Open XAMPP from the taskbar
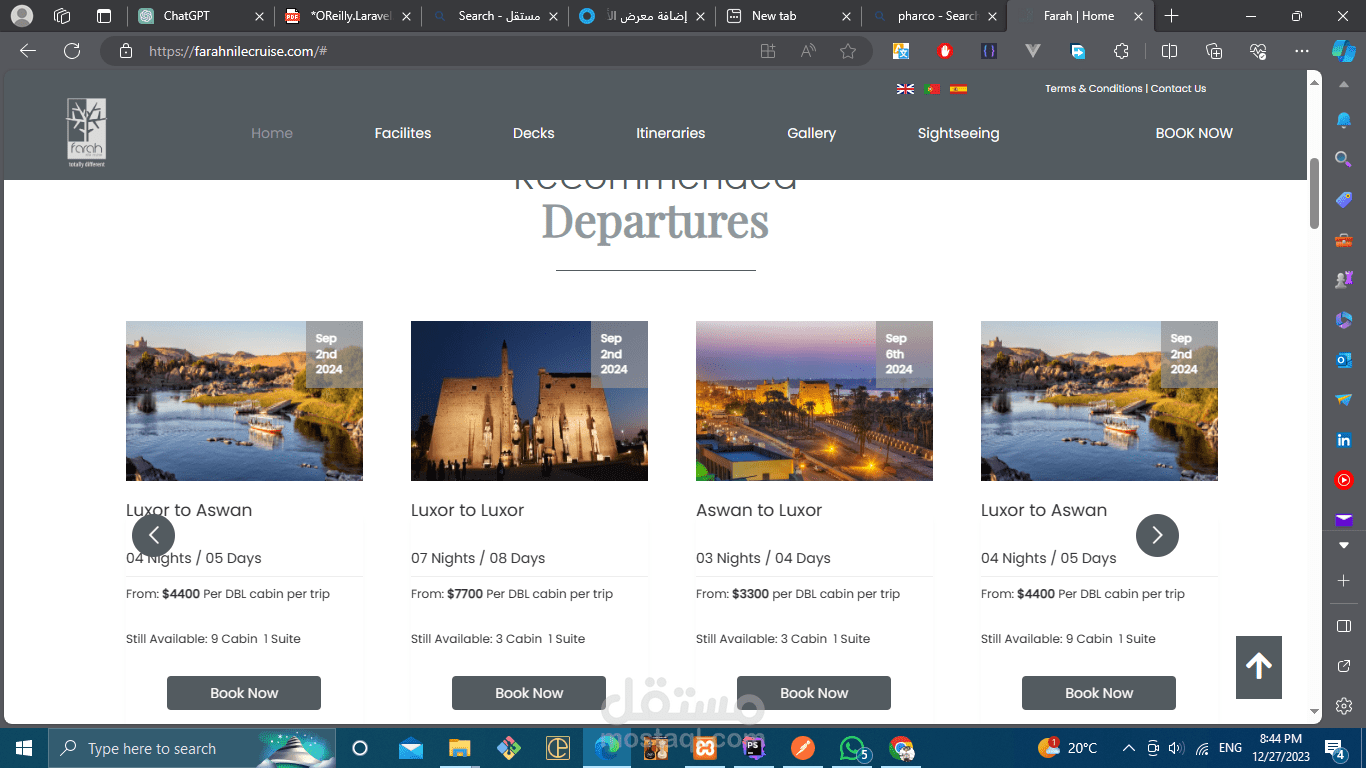The image size is (1366, 768). tap(705, 748)
